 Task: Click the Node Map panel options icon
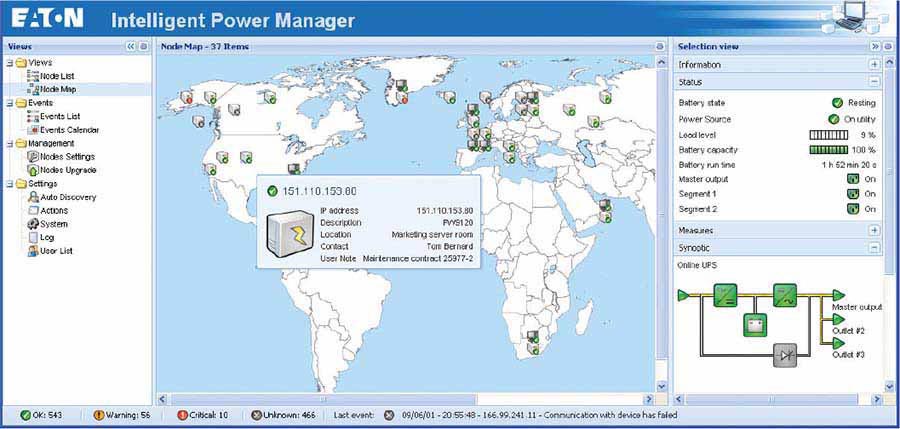(660, 47)
